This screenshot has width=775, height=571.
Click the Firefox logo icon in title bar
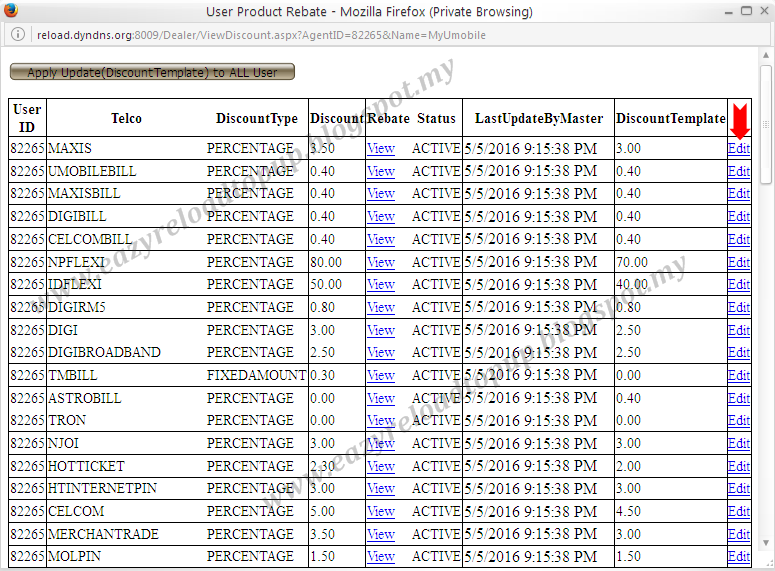click(11, 11)
